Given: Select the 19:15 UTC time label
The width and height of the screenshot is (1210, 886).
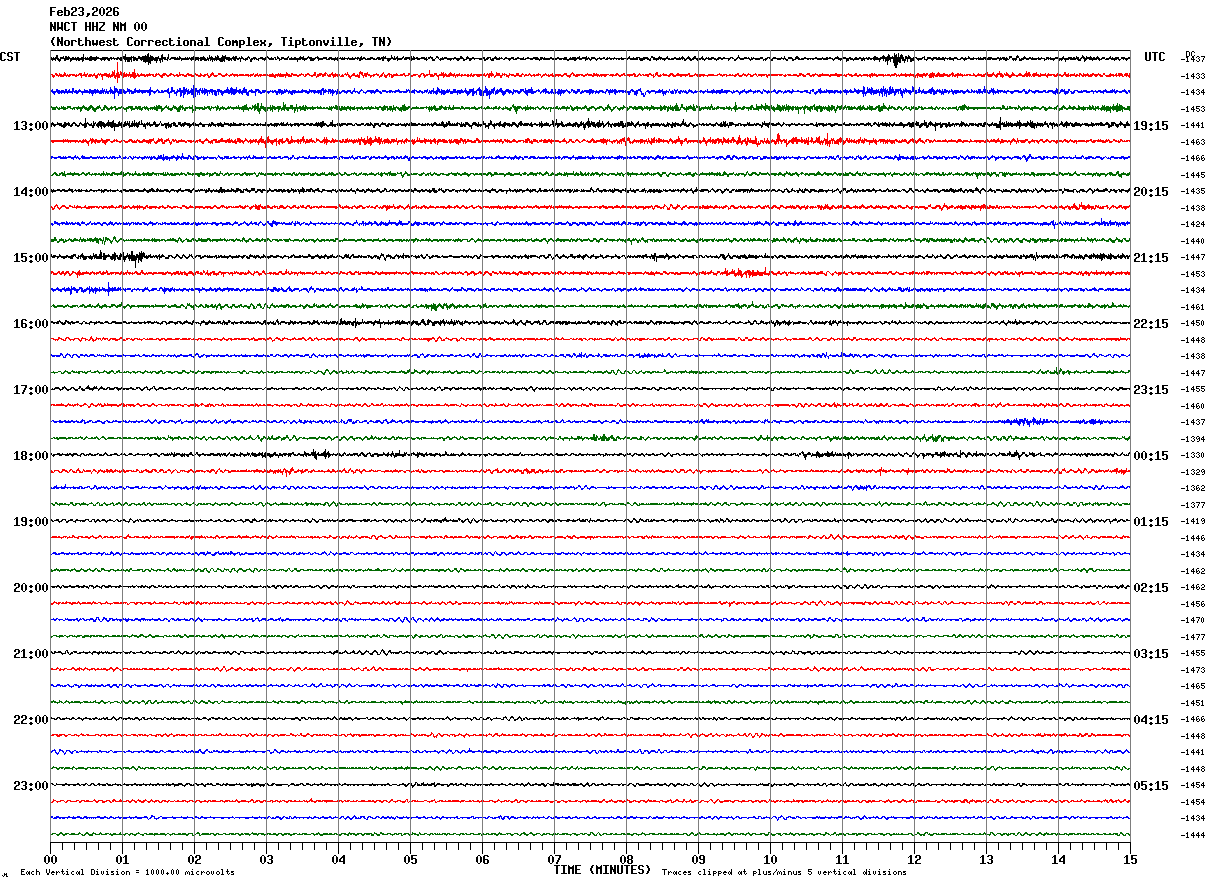Looking at the screenshot, I should (x=1150, y=126).
